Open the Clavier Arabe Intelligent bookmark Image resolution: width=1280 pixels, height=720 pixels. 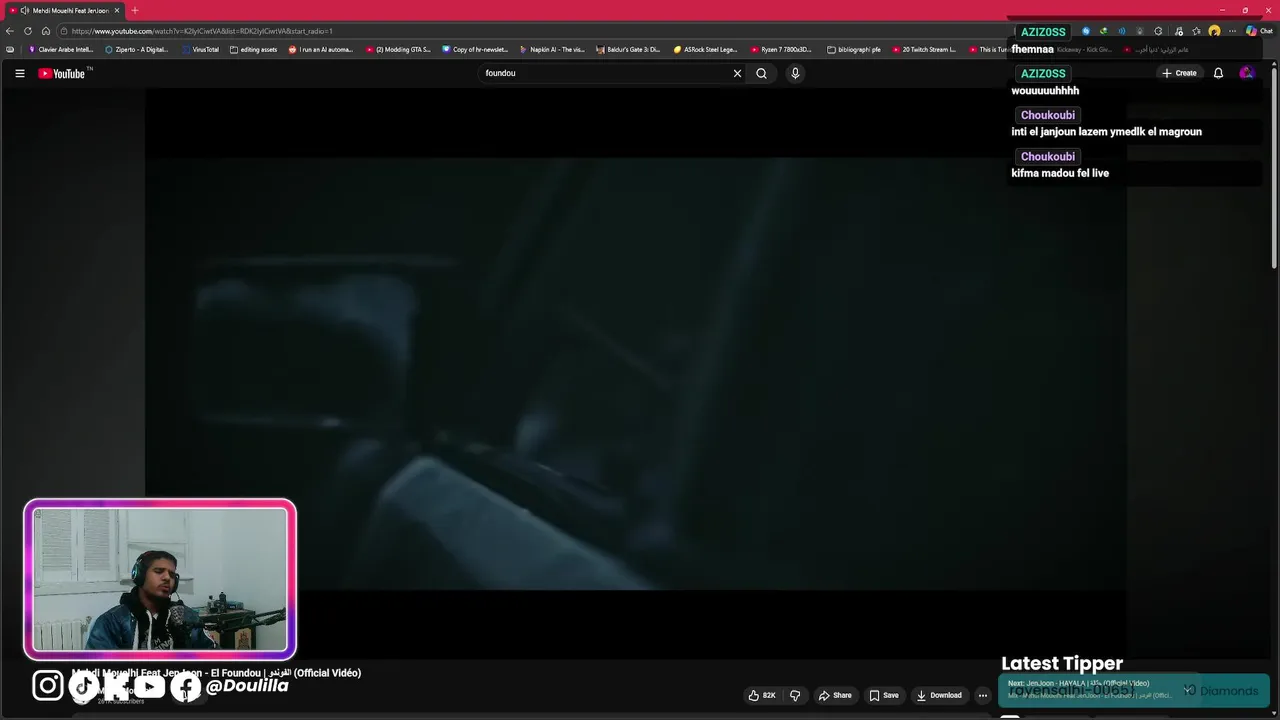click(x=61, y=49)
